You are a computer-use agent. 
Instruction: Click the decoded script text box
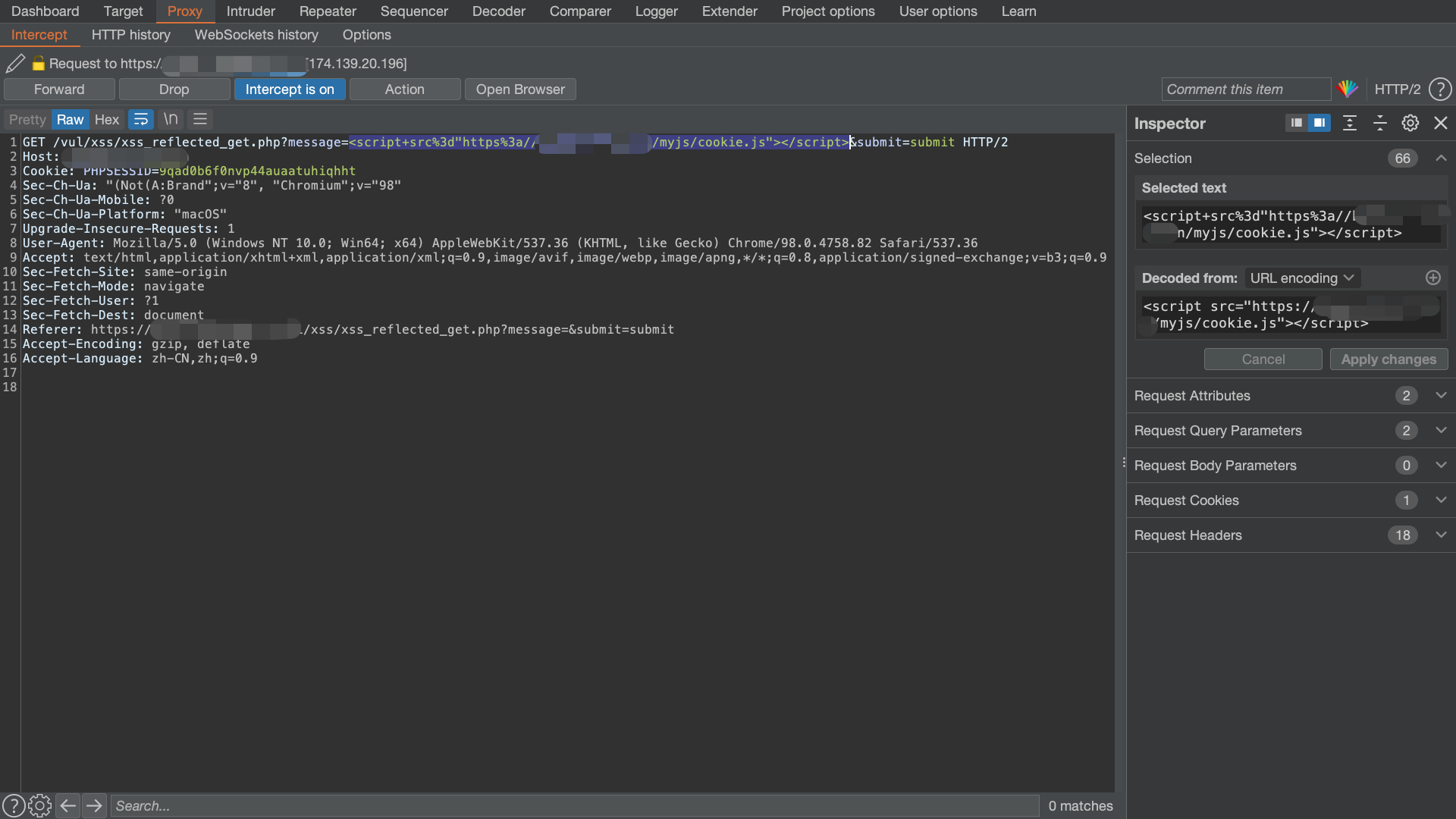tap(1291, 315)
